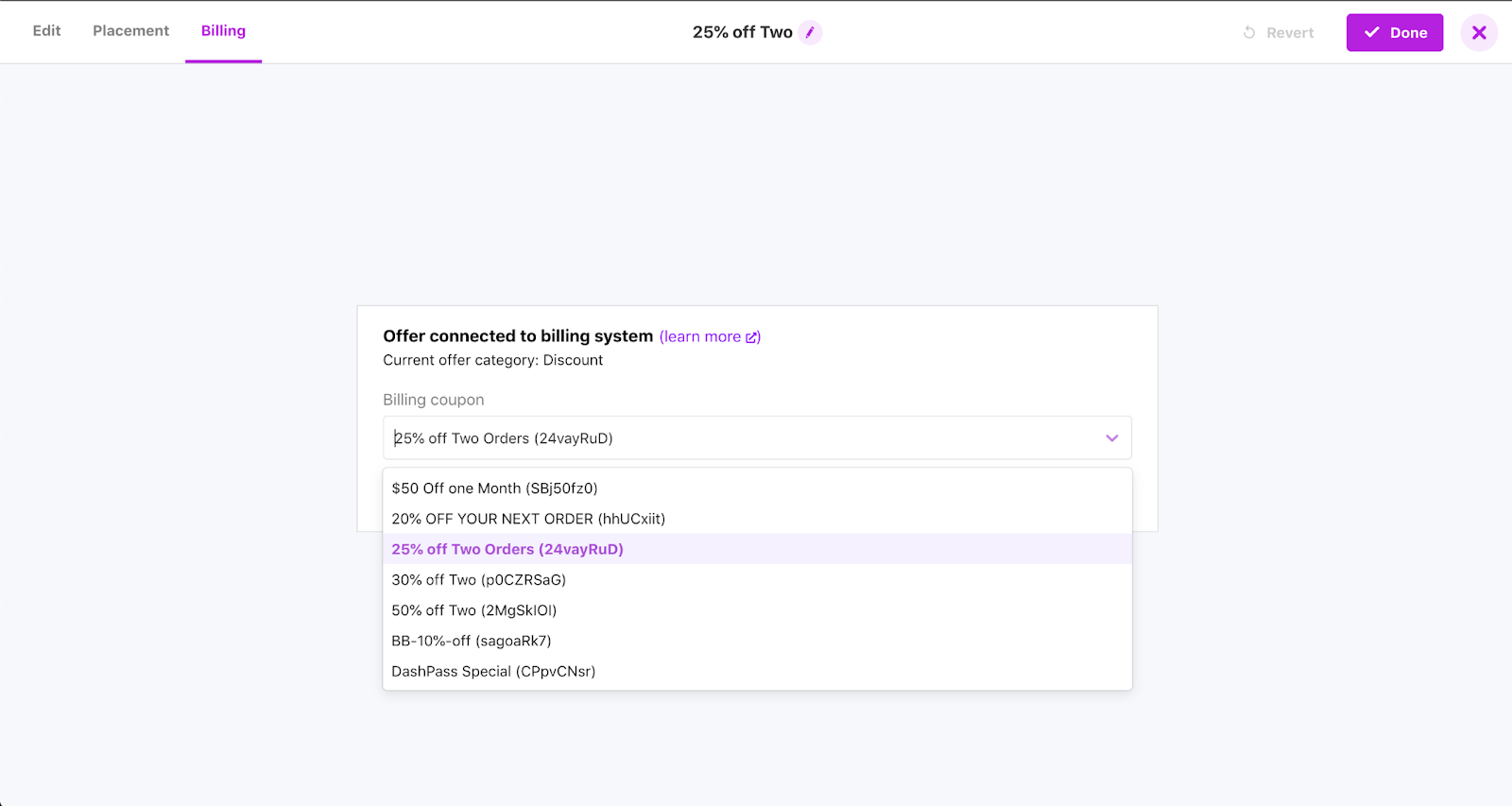This screenshot has height=806, width=1512.
Task: Choose 20% OFF YOUR NEXT ORDER option
Action: coord(528,519)
